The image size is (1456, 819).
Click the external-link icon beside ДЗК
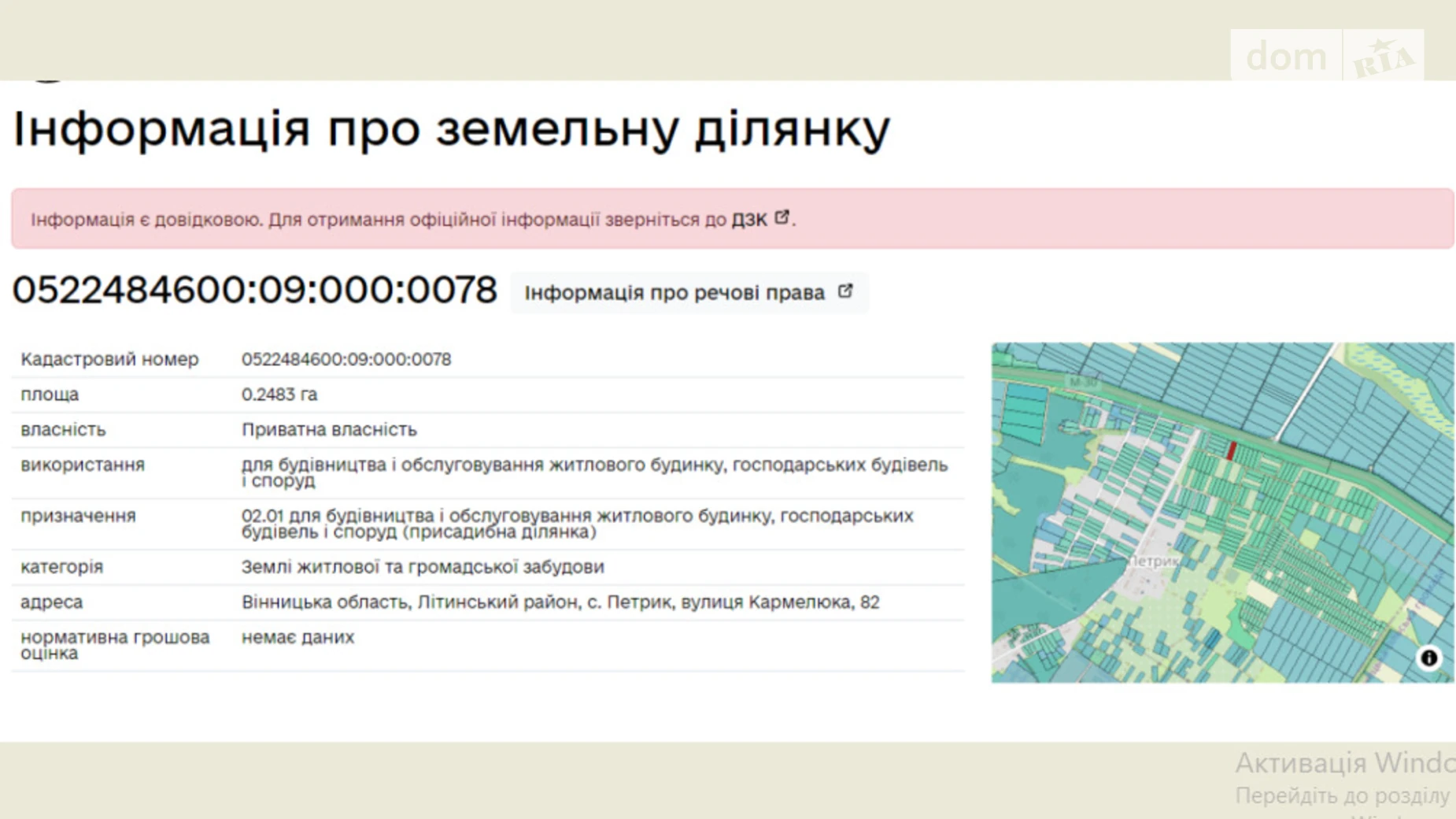782,217
